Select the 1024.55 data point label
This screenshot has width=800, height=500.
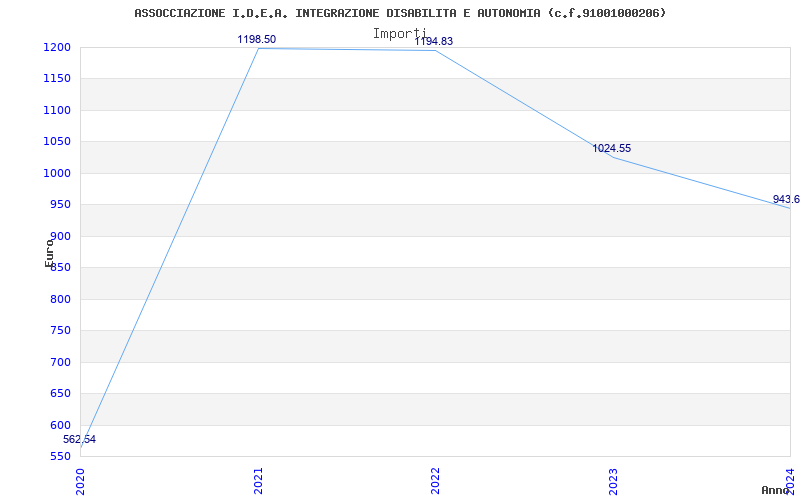(611, 148)
